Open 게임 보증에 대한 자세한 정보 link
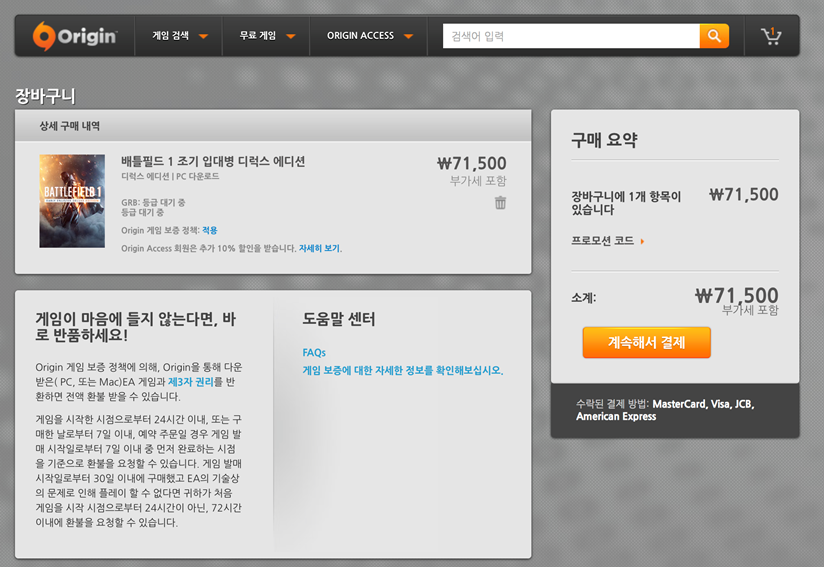This screenshot has height=567, width=824. pyautogui.click(x=403, y=370)
